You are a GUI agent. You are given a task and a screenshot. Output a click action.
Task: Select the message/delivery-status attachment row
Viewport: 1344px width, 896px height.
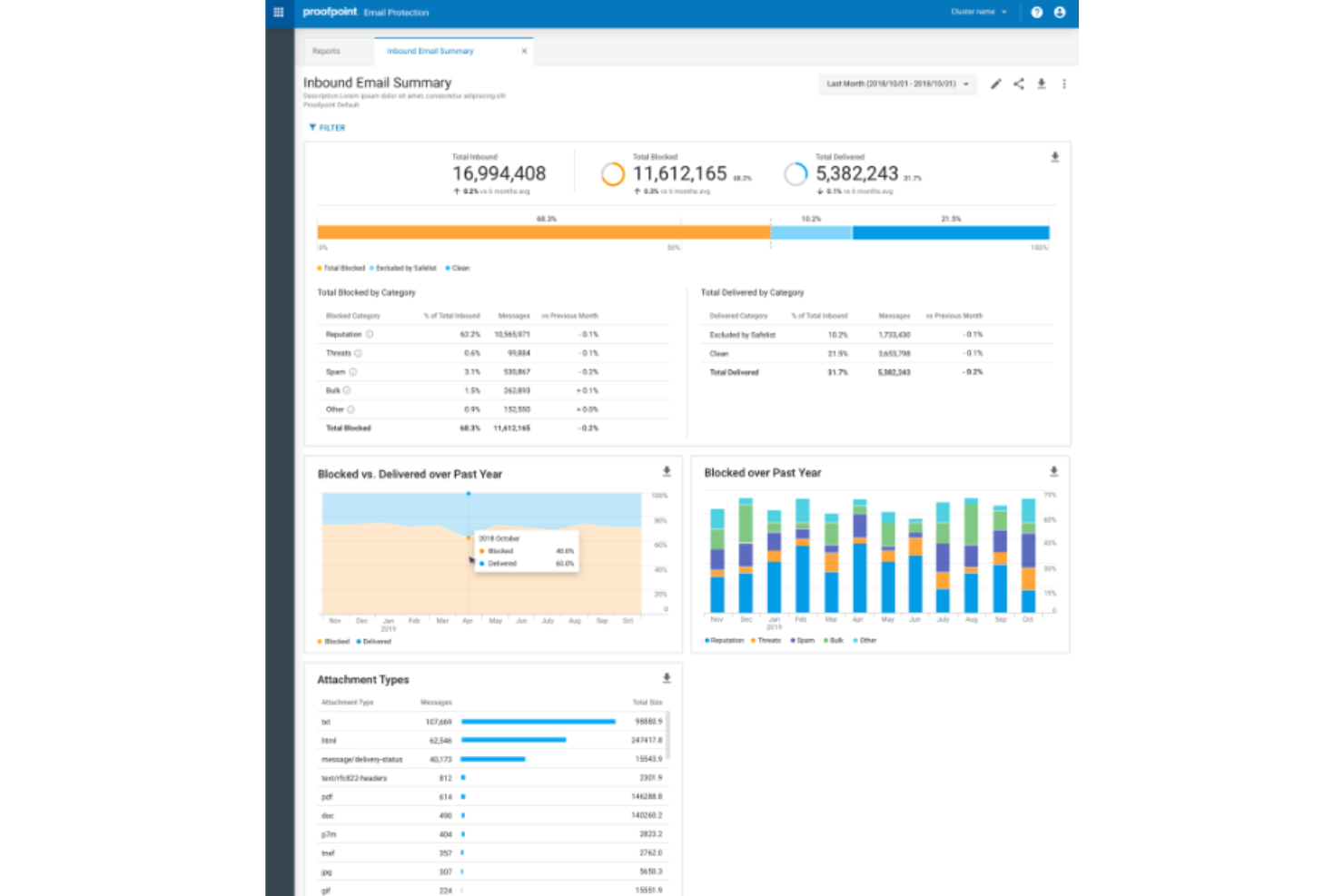491,759
